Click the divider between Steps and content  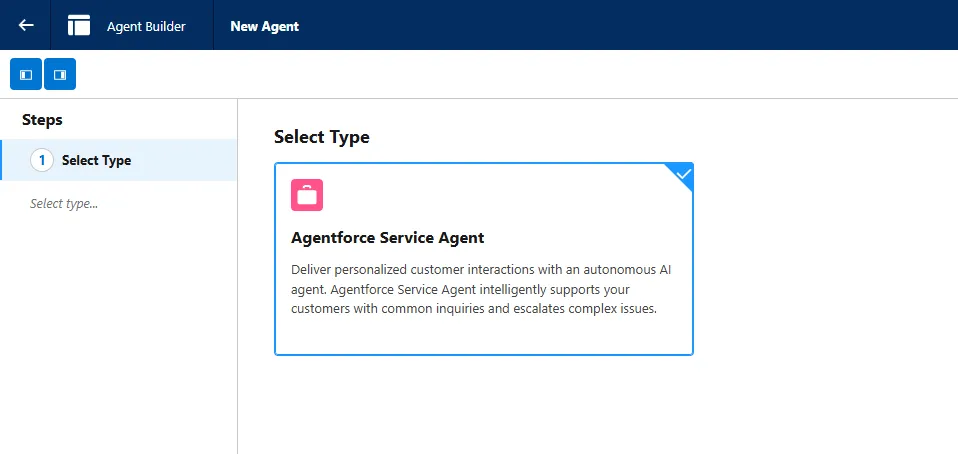click(x=237, y=276)
